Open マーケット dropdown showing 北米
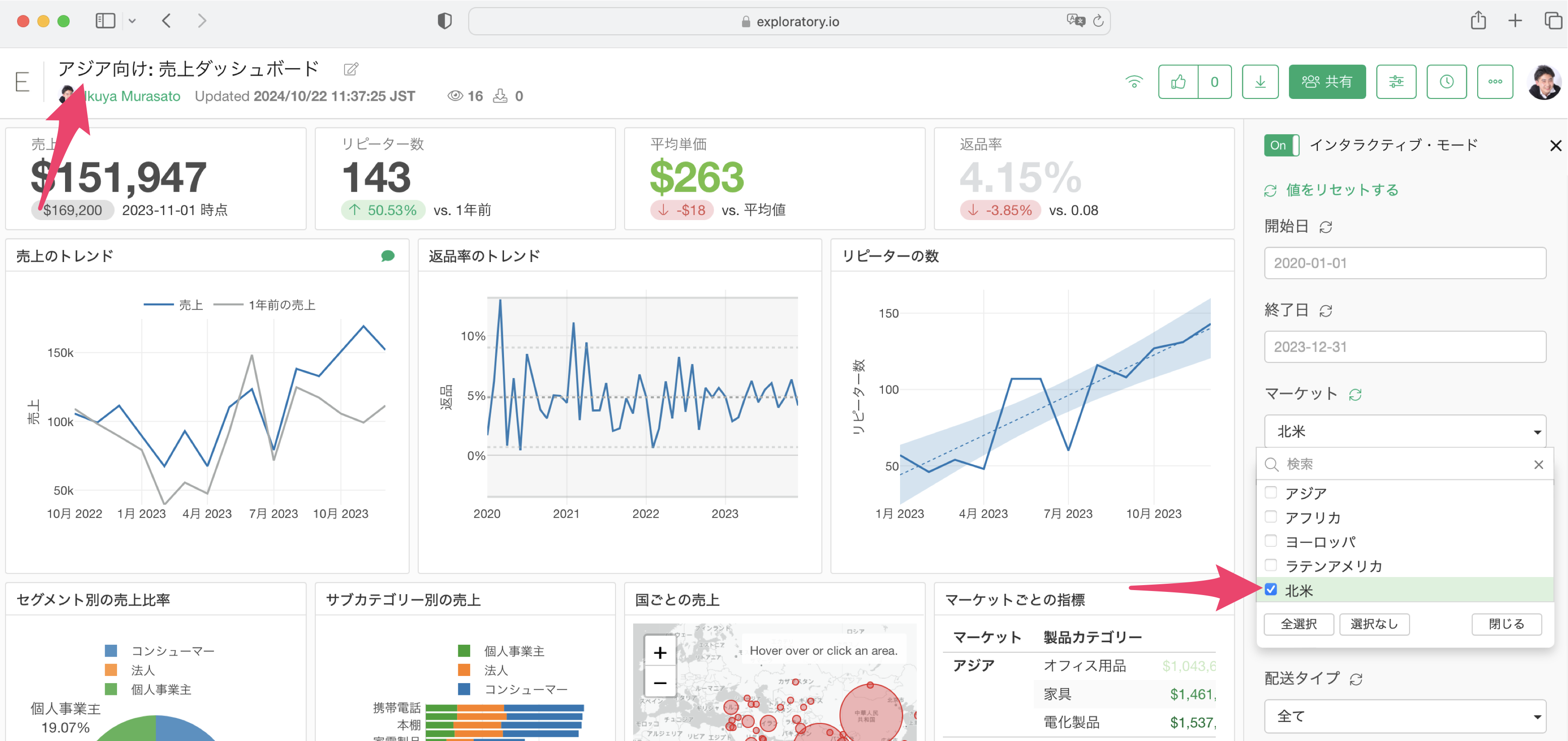The height and width of the screenshot is (741, 1568). (x=1405, y=431)
